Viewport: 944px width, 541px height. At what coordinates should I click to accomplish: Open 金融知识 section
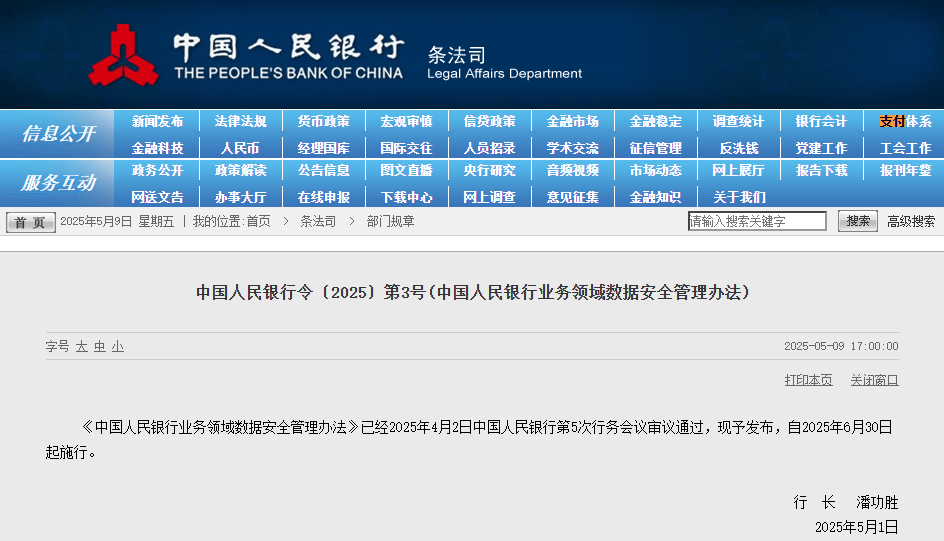(656, 197)
